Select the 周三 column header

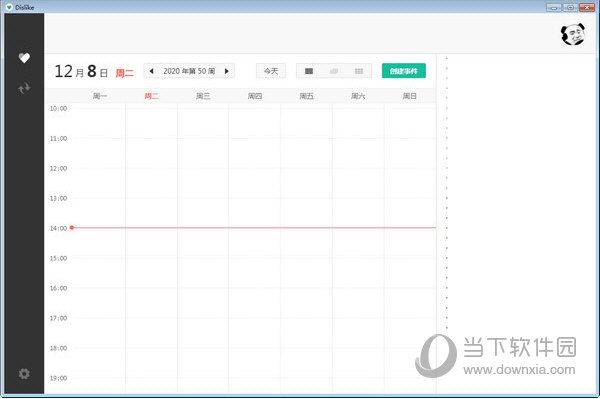[203, 96]
